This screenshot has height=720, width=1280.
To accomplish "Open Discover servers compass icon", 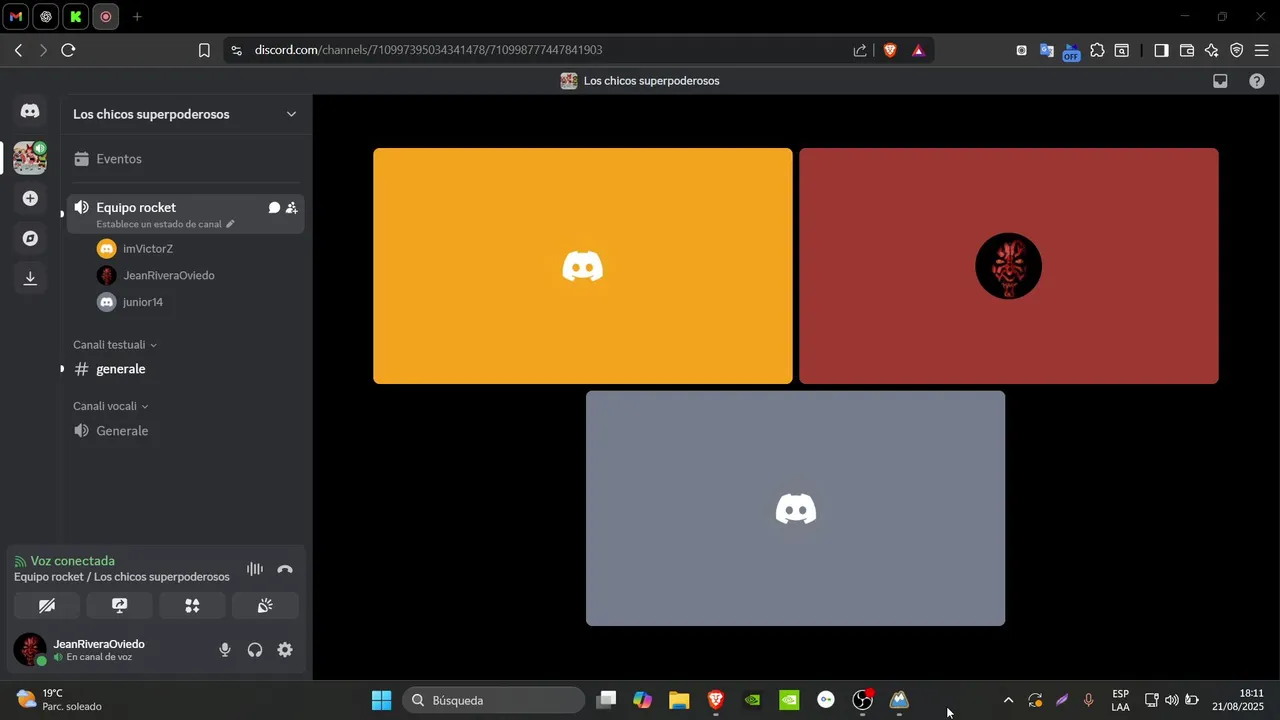I will 30,238.
